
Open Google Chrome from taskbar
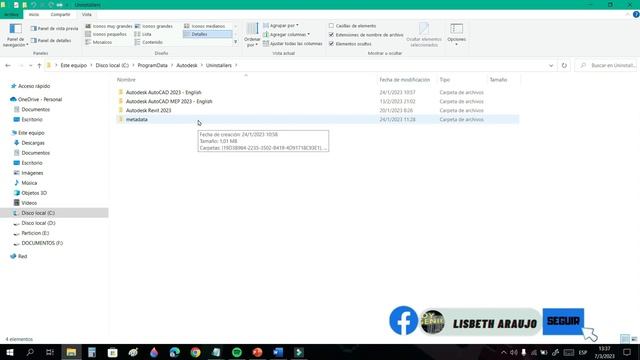pos(196,352)
